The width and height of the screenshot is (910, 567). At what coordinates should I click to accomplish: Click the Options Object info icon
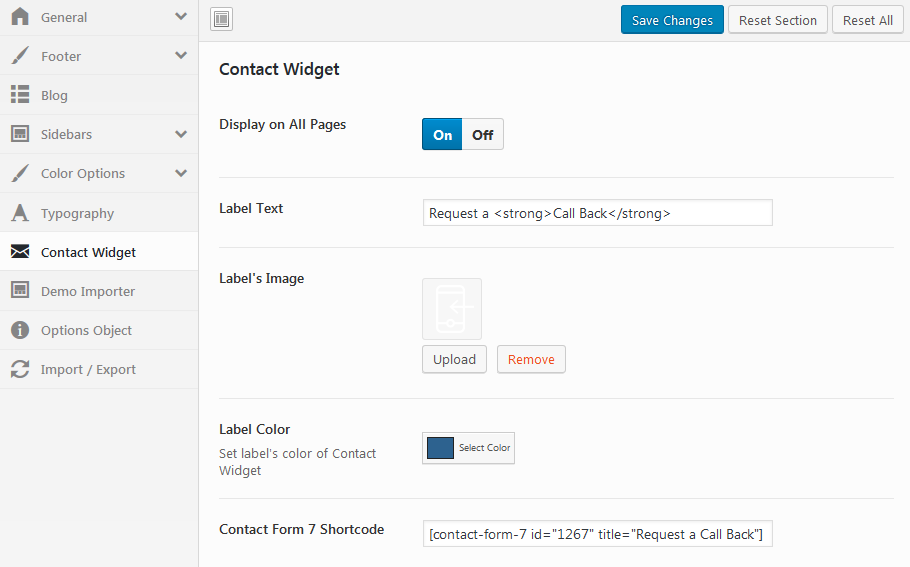(x=20, y=330)
